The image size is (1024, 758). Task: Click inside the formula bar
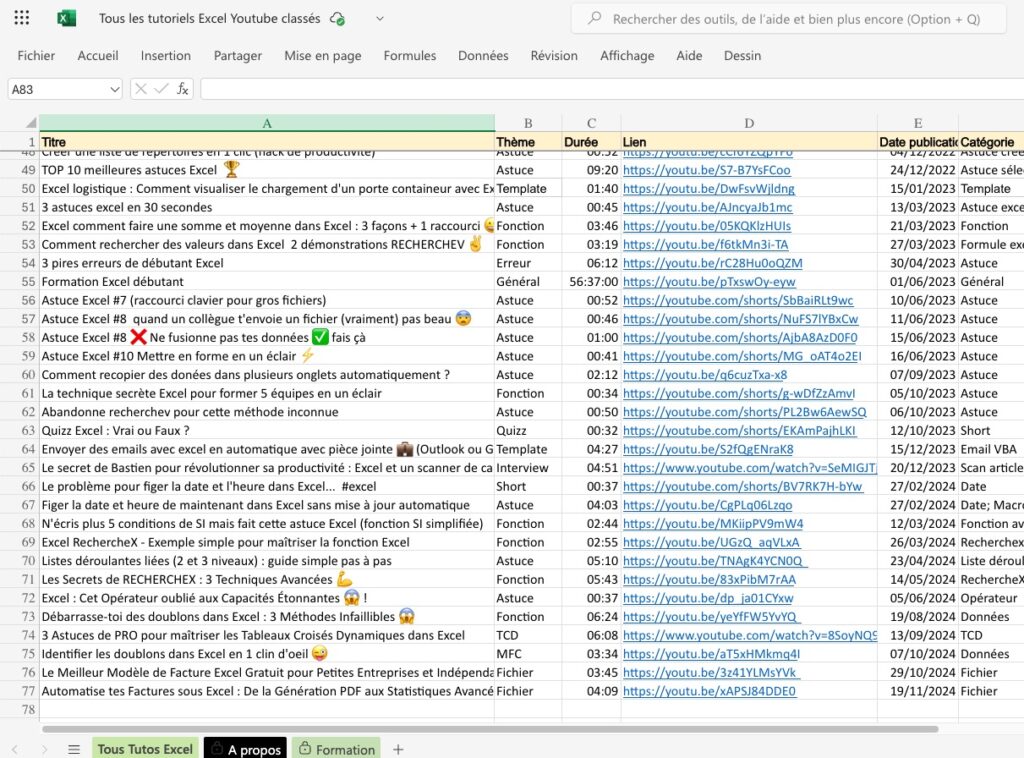[612, 89]
